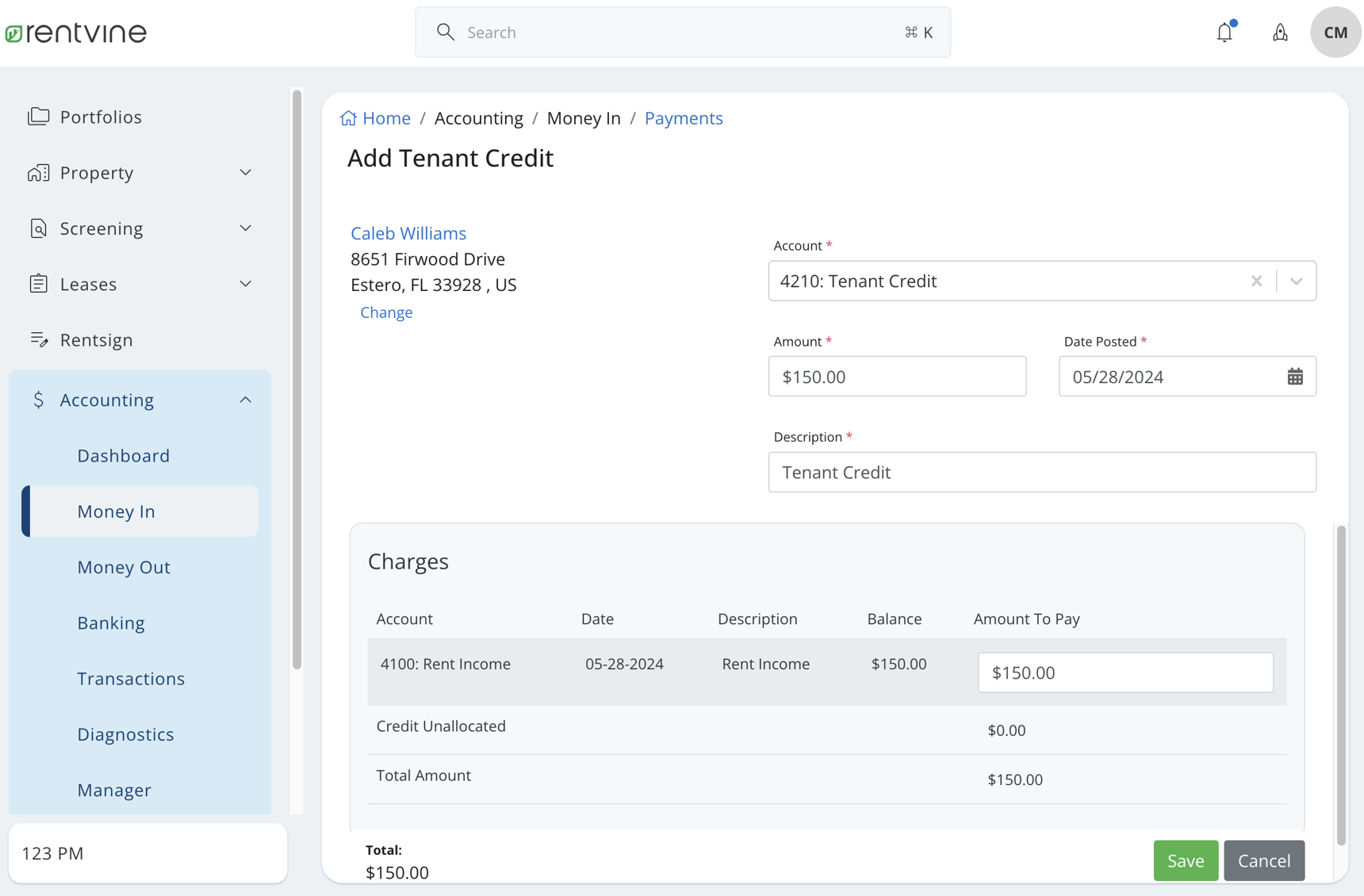Click the Save button
1364x896 pixels.
click(1186, 860)
